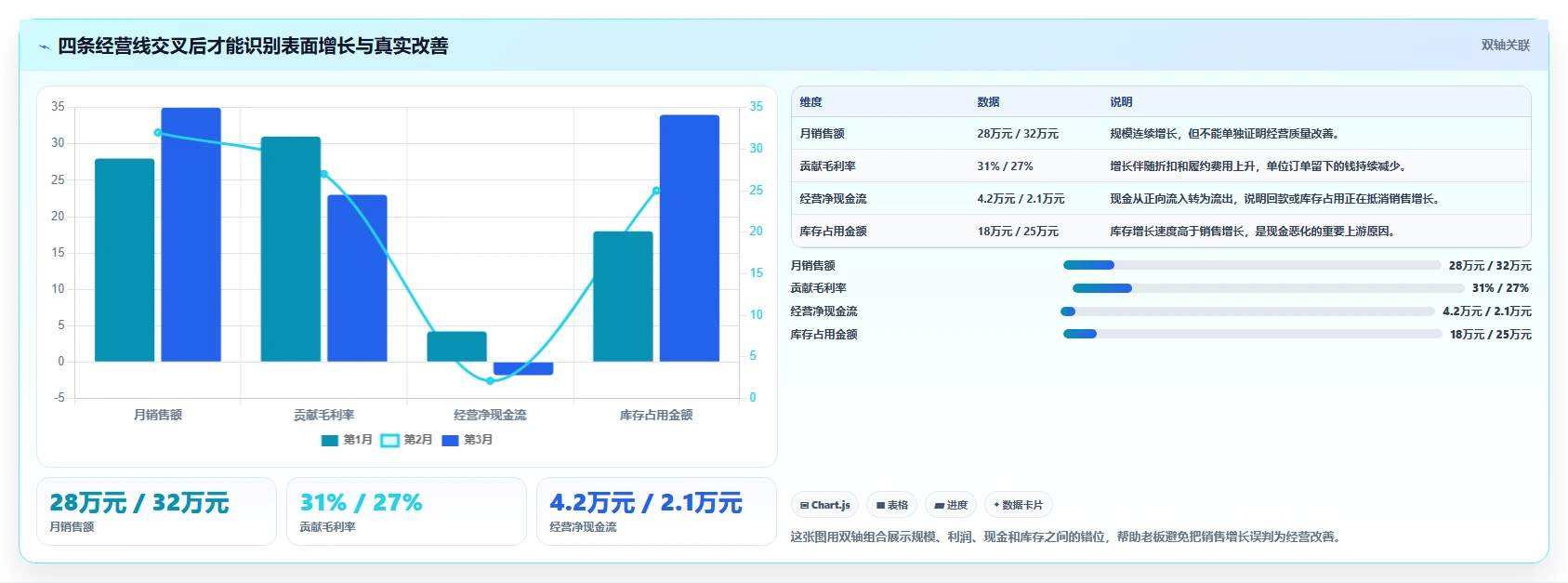Click 贡献毛利率 in the table
Screen dimensions: 1568x583
(827, 166)
